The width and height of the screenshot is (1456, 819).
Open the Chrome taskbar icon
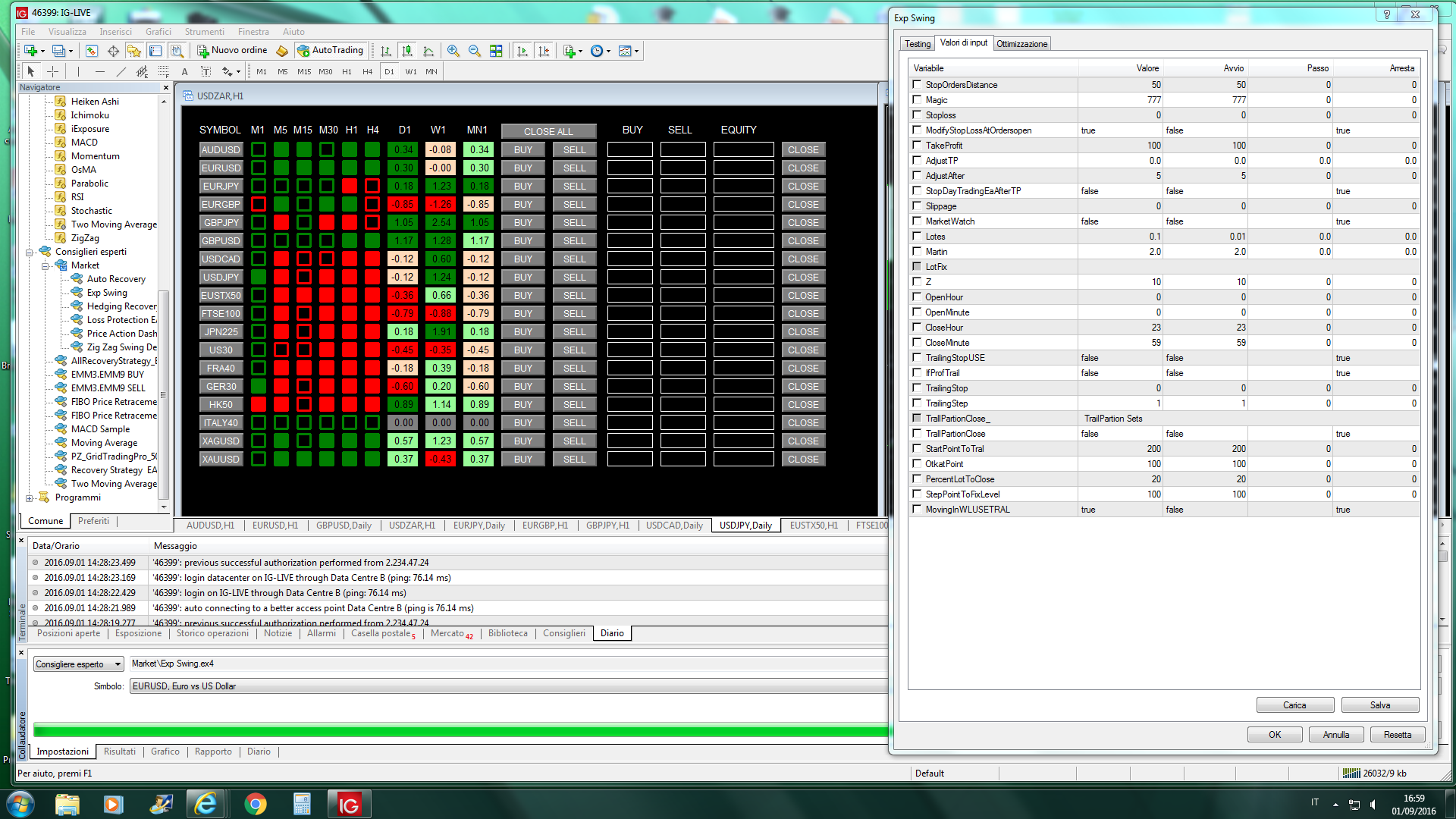(x=256, y=804)
